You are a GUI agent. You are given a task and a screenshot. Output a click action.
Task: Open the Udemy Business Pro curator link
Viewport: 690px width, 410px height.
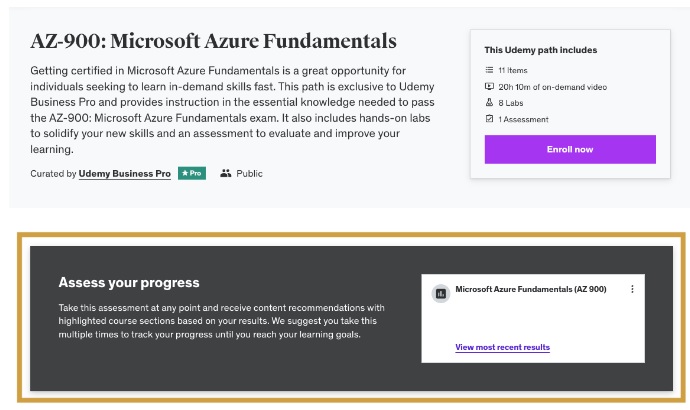click(125, 173)
